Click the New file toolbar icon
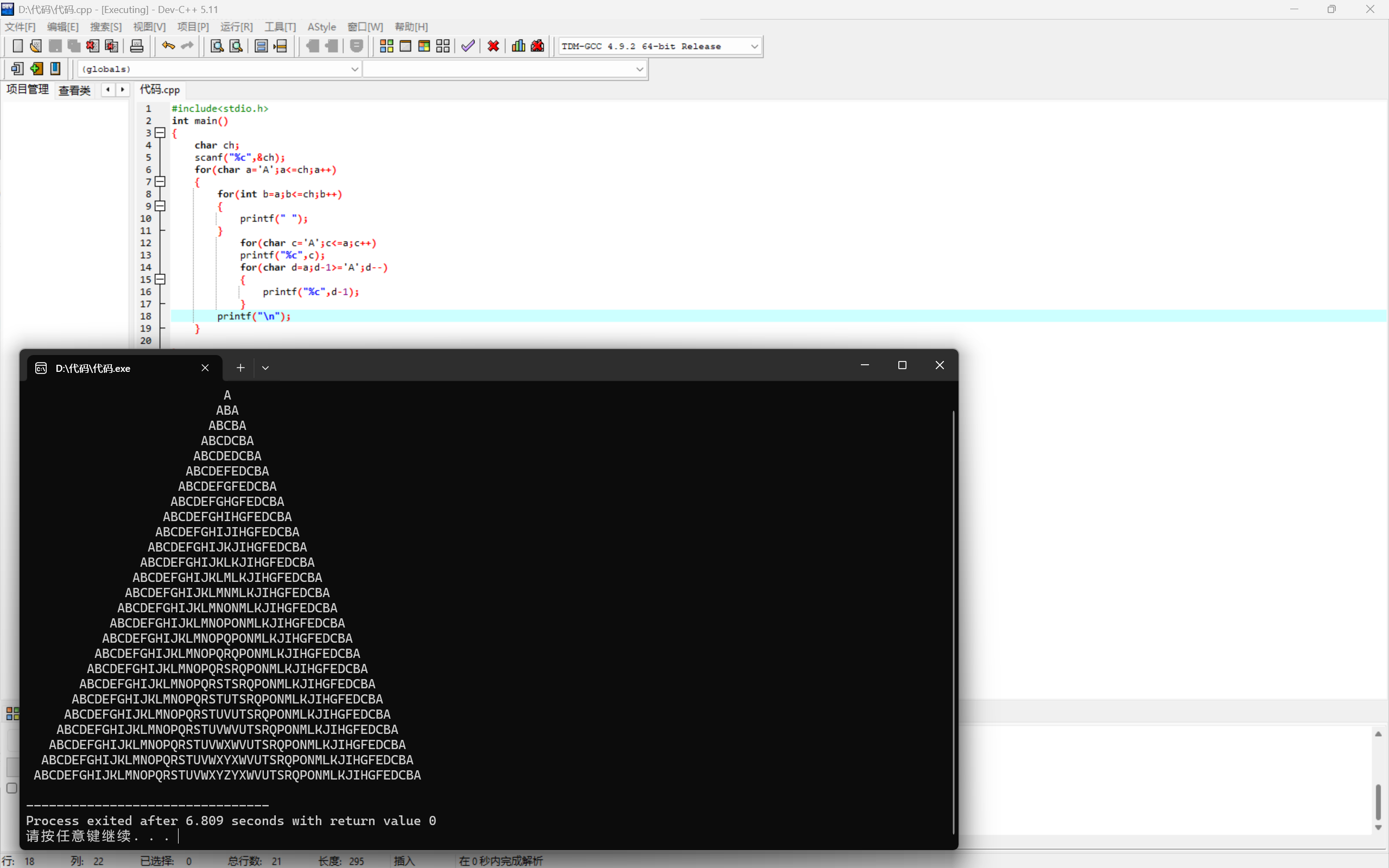Screen dimensions: 1389x868 coord(18,46)
